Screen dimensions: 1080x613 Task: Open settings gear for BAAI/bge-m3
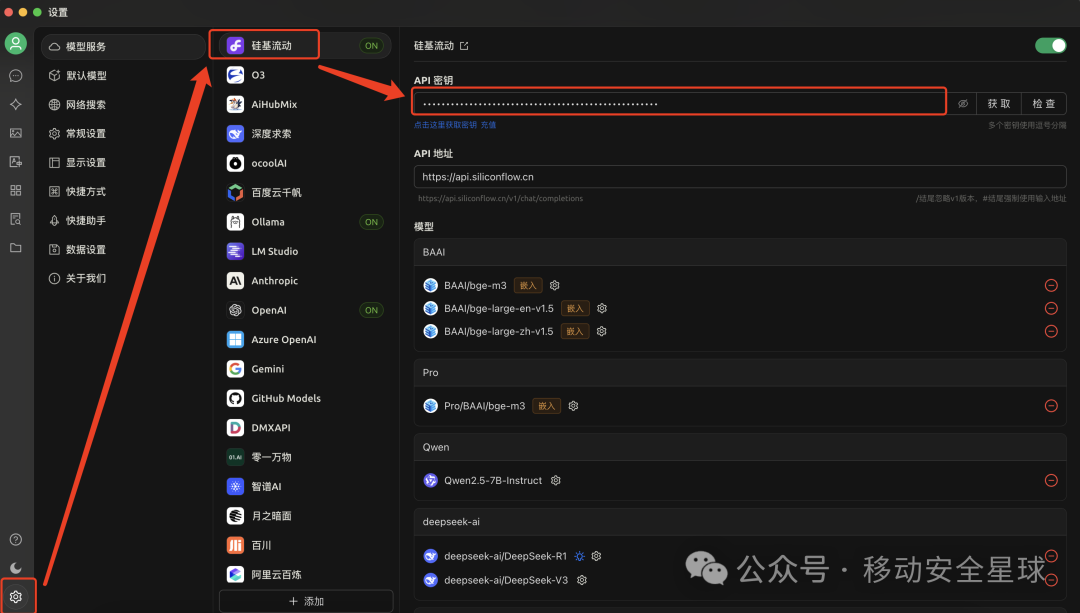[554, 285]
